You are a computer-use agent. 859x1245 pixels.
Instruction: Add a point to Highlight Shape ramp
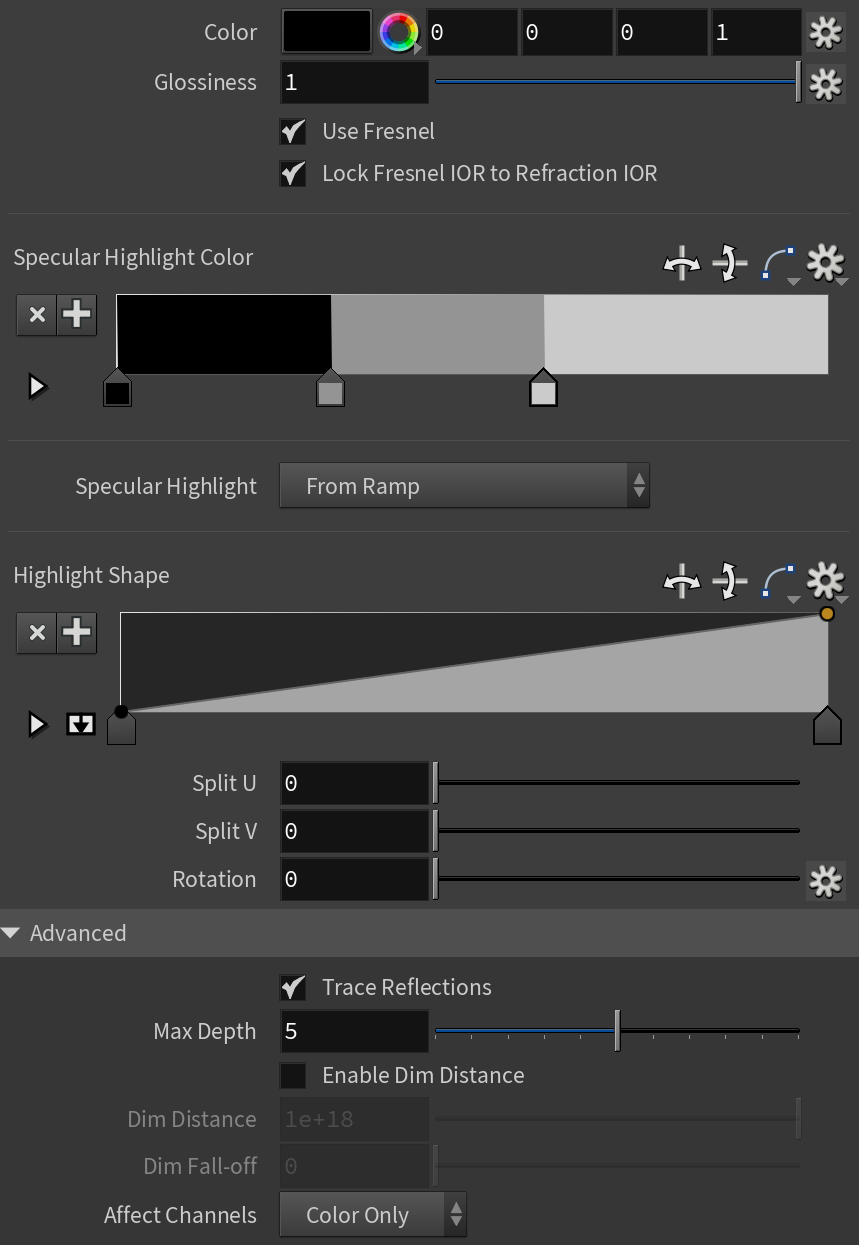(x=77, y=633)
